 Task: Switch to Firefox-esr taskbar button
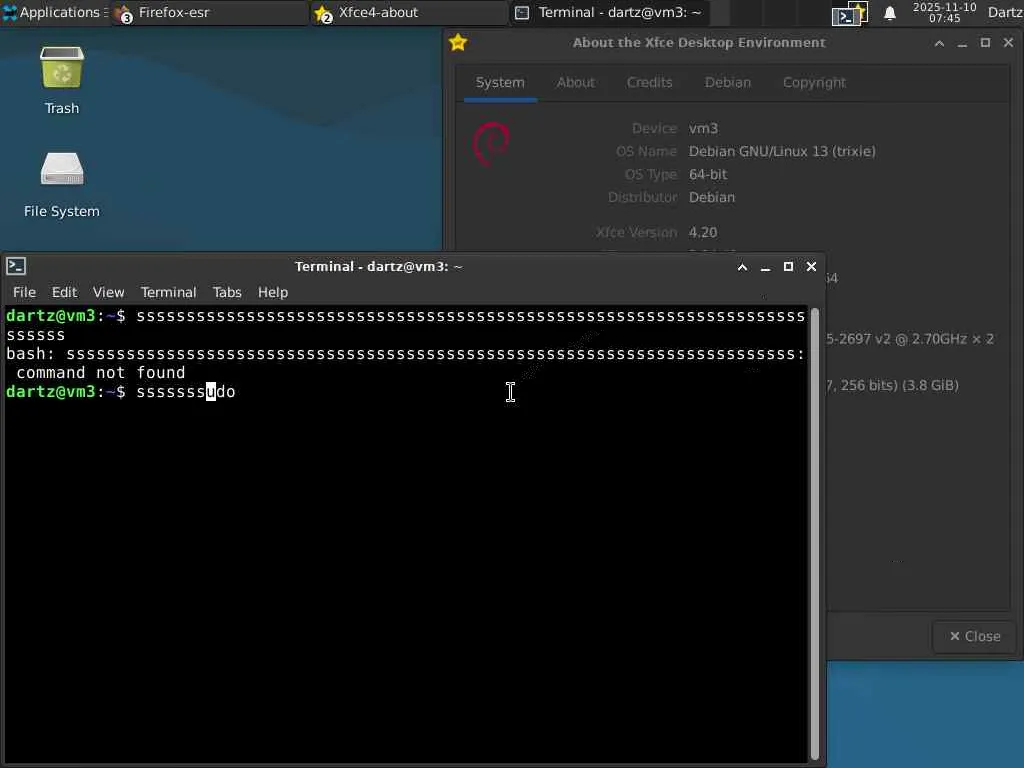click(209, 12)
